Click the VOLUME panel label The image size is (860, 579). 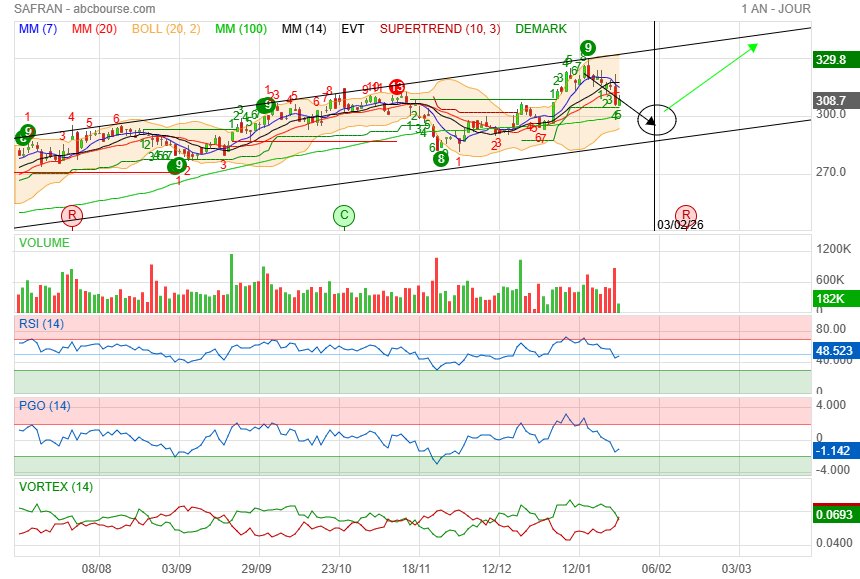(45, 243)
